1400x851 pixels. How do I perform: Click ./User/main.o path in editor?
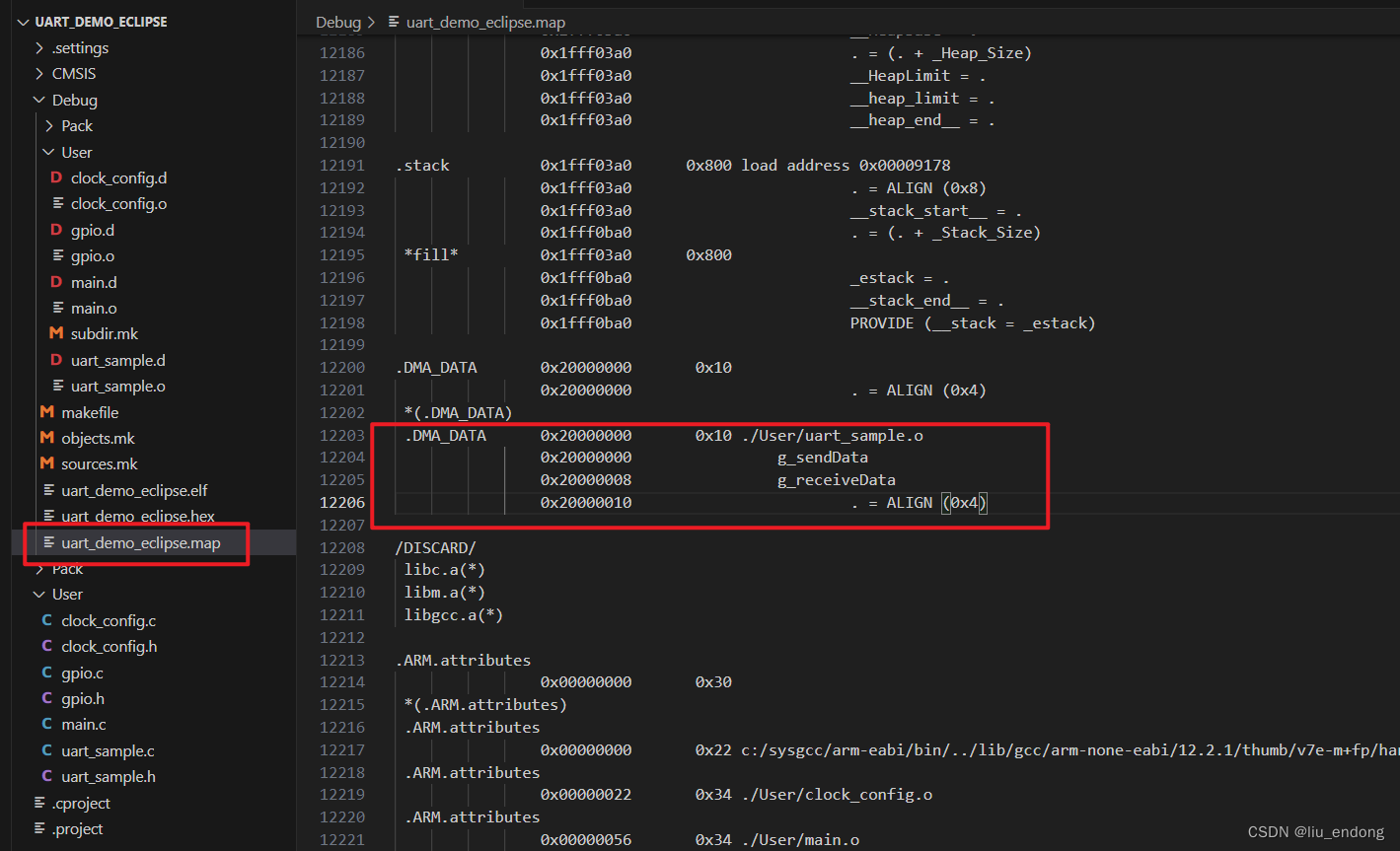point(801,840)
